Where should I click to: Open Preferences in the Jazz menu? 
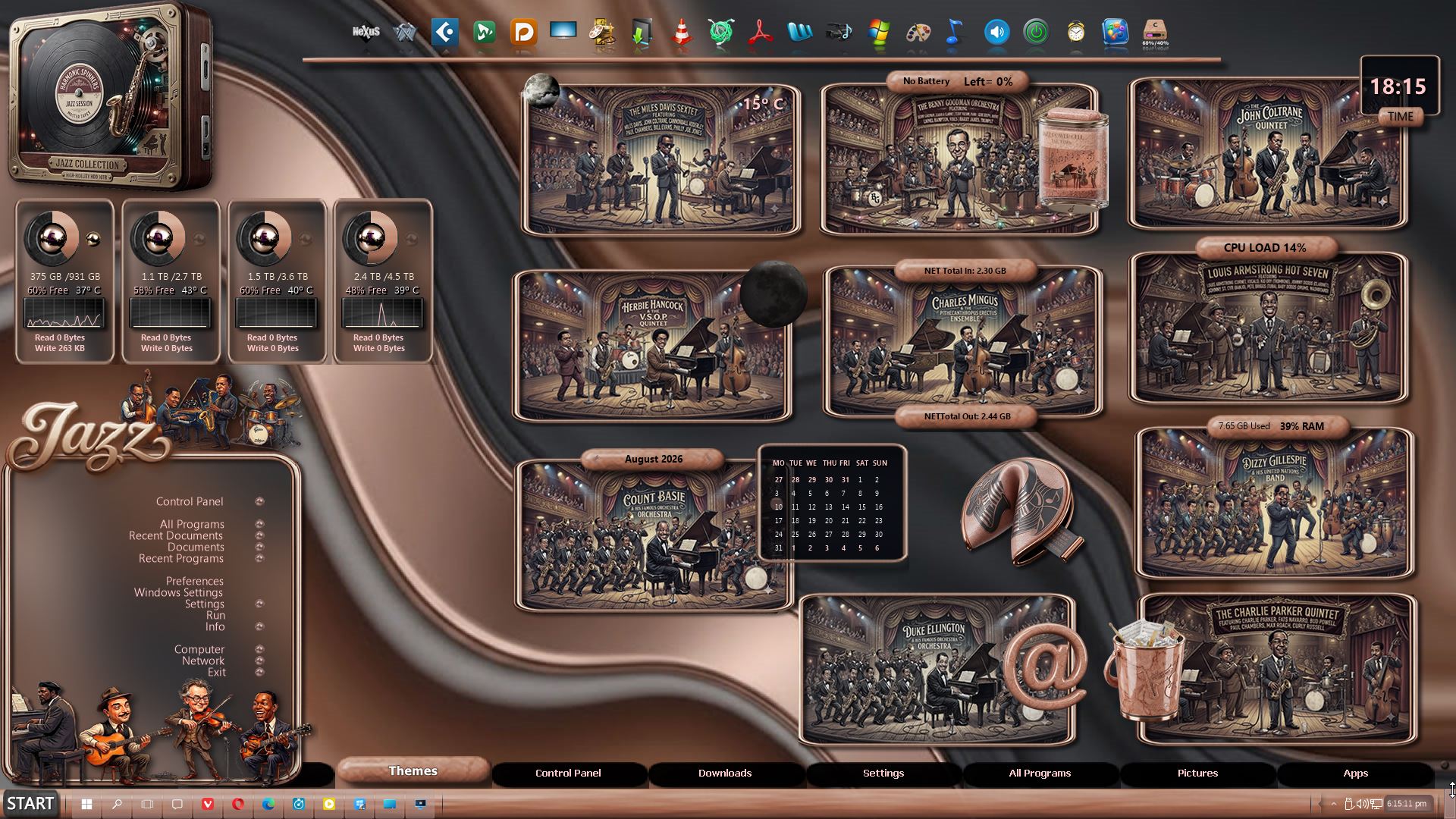point(195,581)
